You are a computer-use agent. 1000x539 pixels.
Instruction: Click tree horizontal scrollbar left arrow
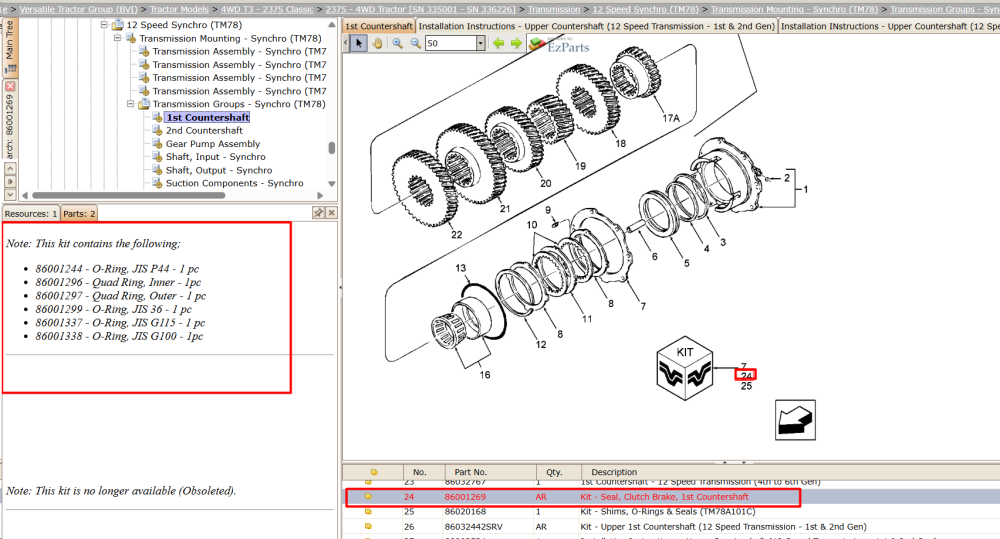(25, 195)
